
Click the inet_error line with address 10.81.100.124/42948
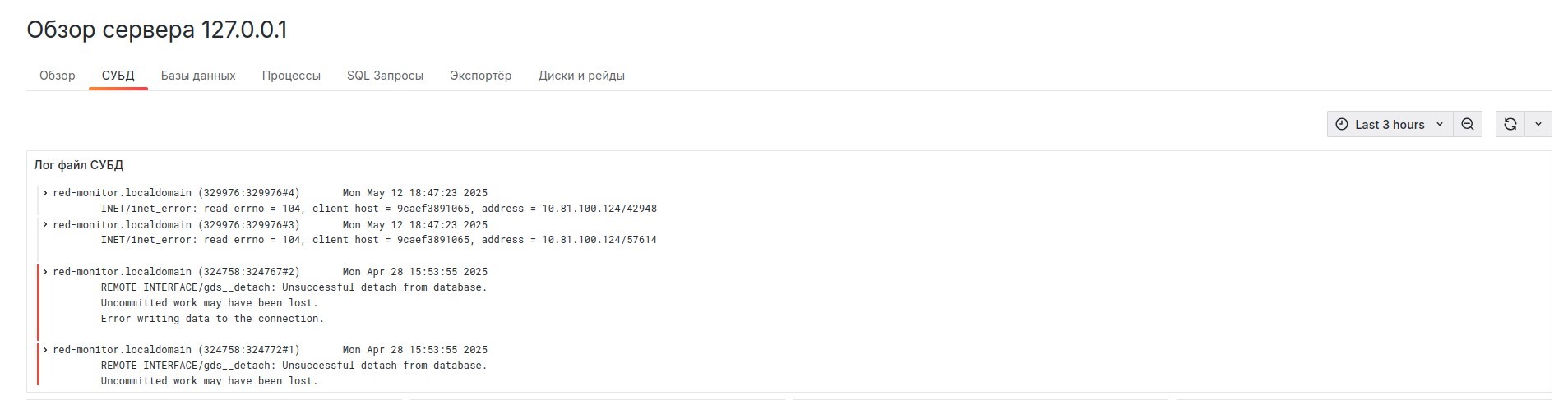click(378, 209)
